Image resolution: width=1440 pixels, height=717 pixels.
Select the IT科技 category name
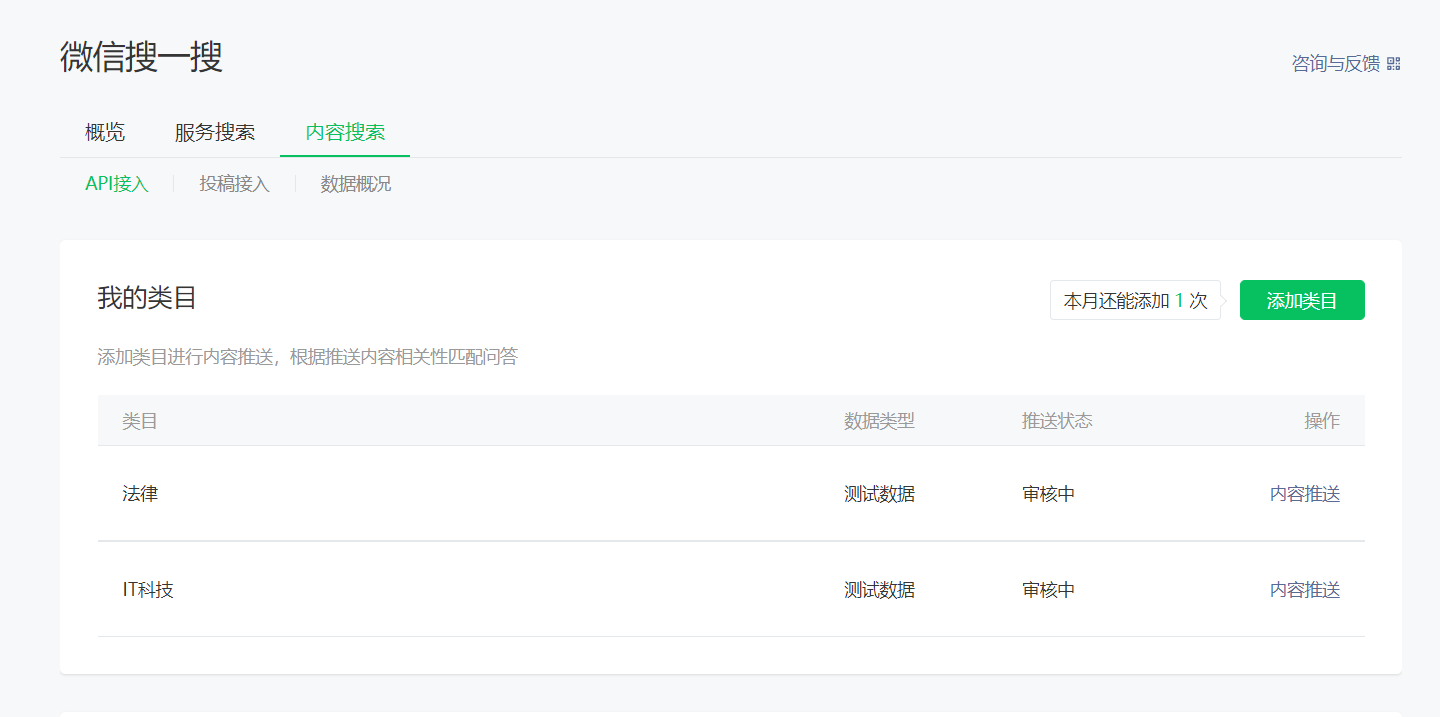[x=148, y=589]
